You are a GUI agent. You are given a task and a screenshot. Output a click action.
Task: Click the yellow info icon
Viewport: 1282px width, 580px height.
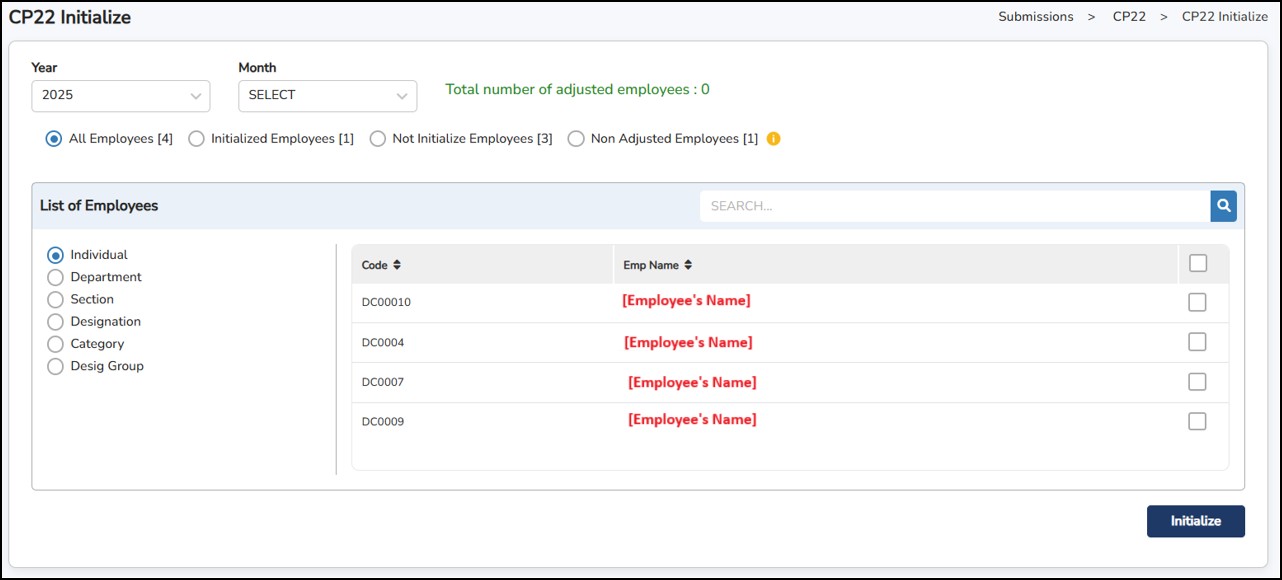(x=773, y=139)
